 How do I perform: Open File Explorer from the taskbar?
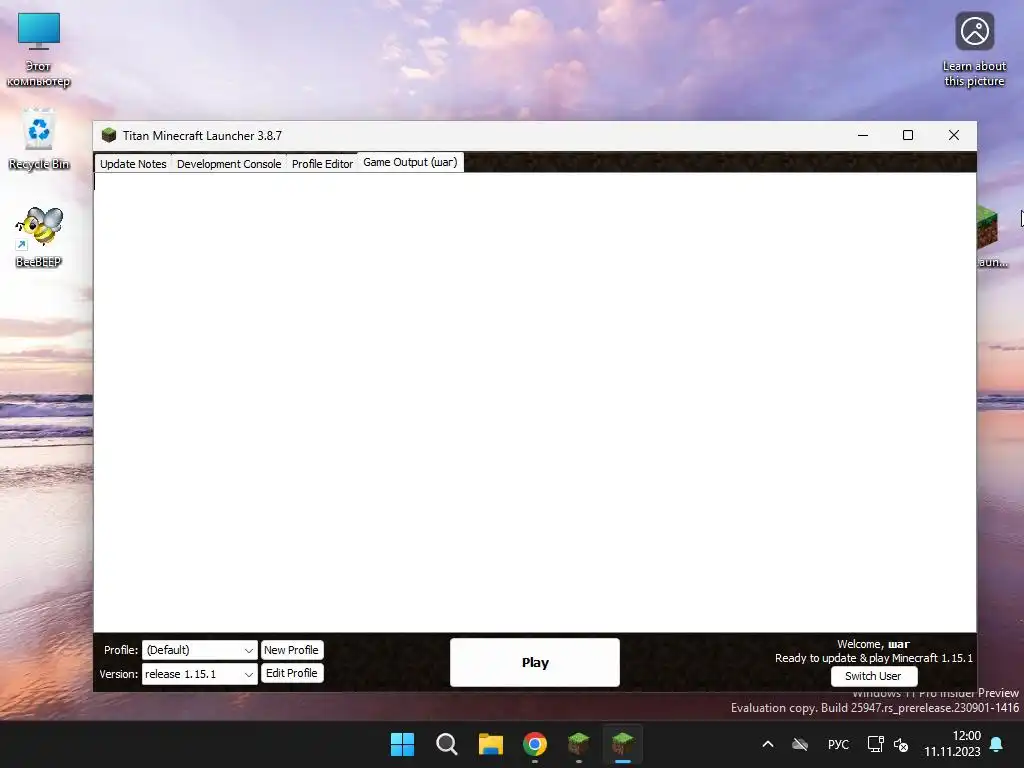tap(490, 744)
